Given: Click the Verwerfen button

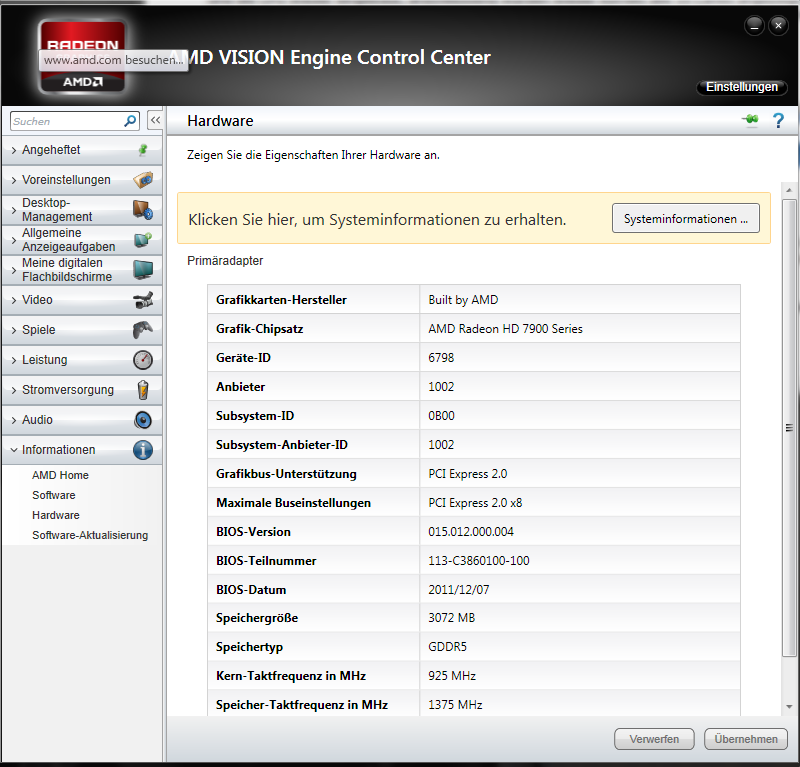Looking at the screenshot, I should 654,739.
